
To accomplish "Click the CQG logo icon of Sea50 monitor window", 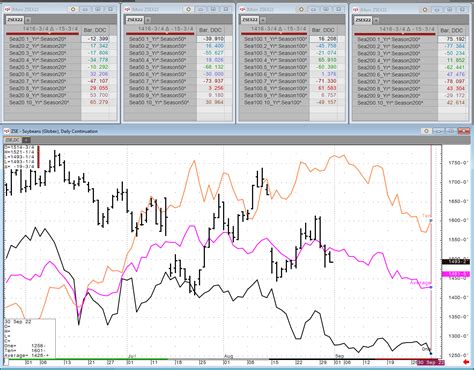I will pos(128,10).
